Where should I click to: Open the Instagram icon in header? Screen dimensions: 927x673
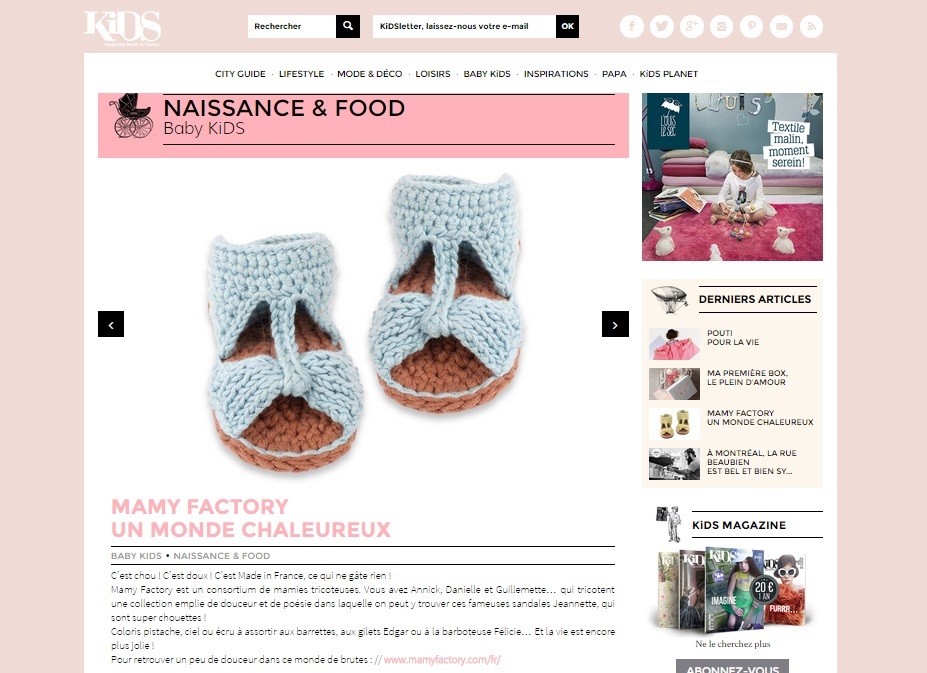tap(721, 27)
